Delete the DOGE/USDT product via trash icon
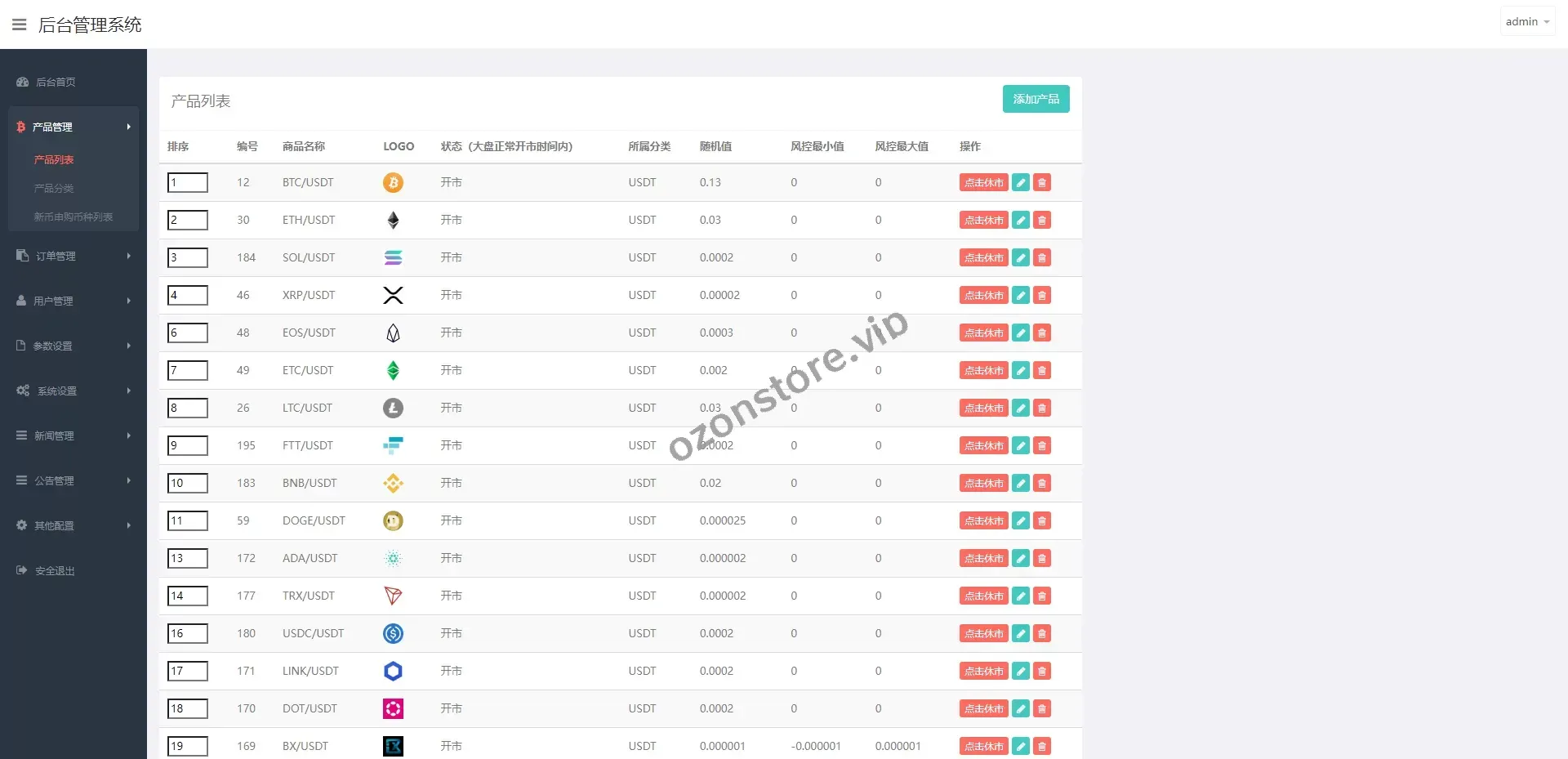 pyautogui.click(x=1041, y=521)
